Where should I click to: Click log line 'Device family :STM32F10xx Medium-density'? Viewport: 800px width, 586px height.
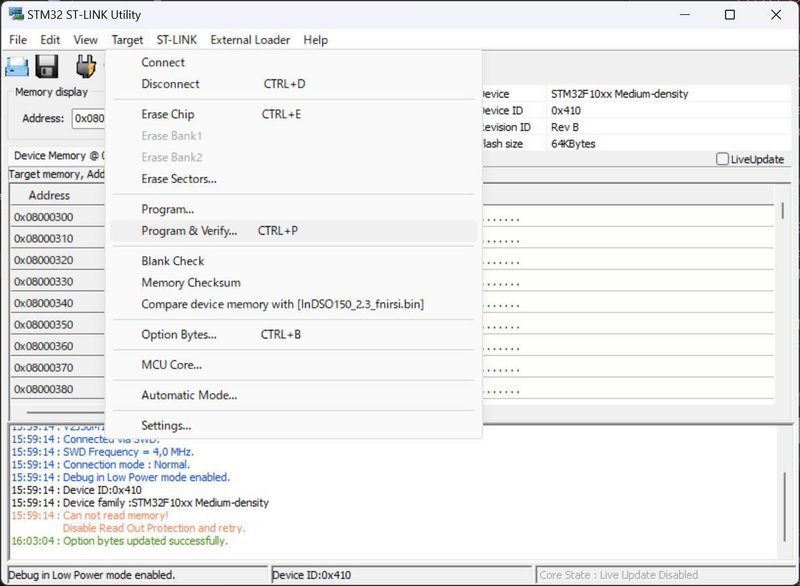pyautogui.click(x=140, y=503)
